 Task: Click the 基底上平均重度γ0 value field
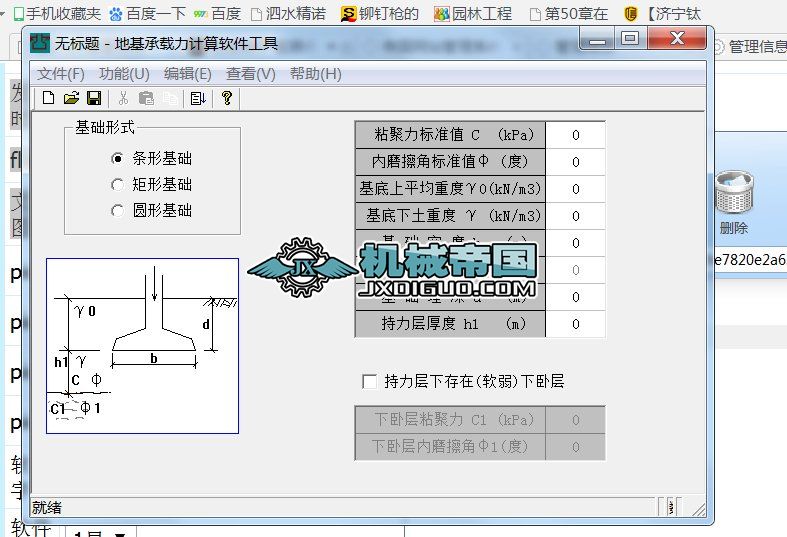point(575,189)
